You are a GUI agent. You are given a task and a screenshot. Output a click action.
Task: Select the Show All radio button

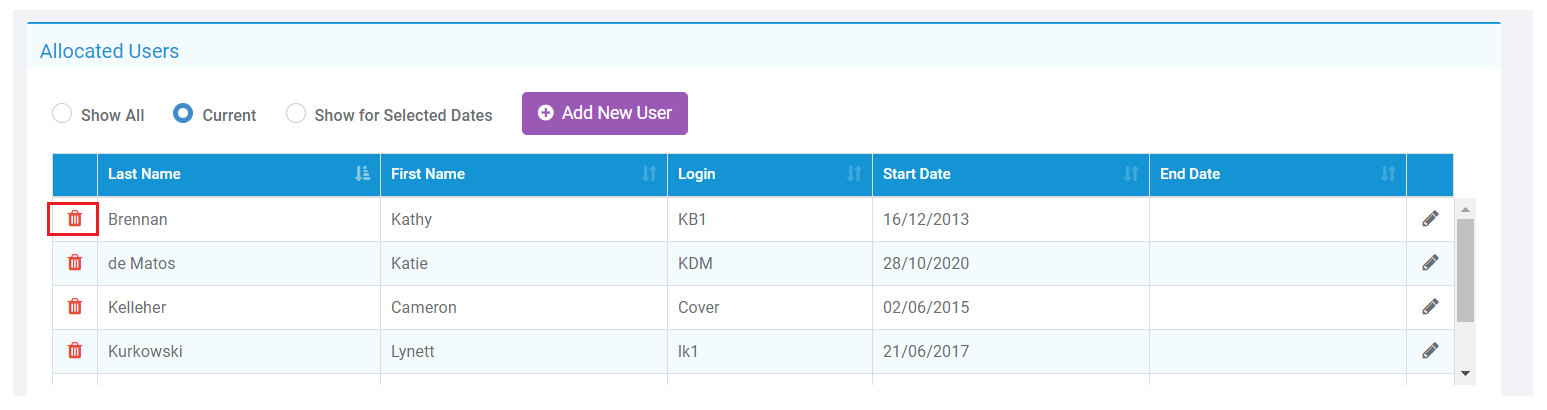pos(62,114)
